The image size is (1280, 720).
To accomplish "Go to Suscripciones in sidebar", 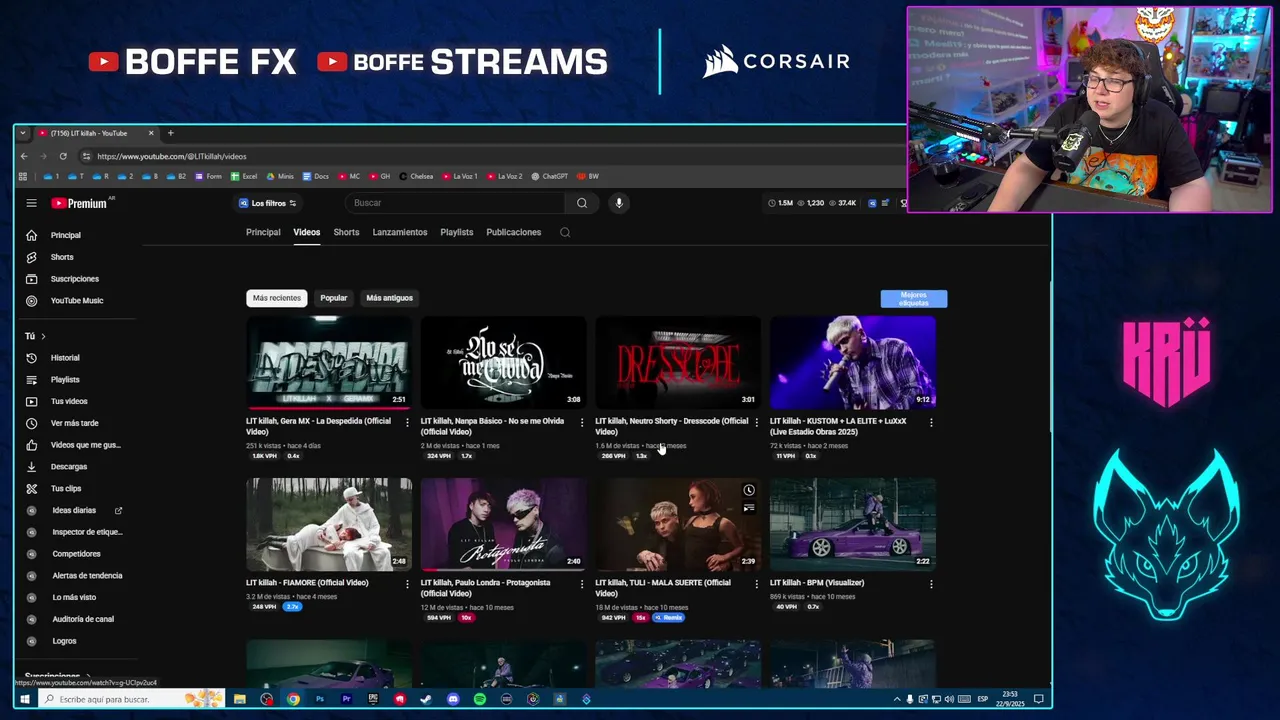I will tap(75, 279).
